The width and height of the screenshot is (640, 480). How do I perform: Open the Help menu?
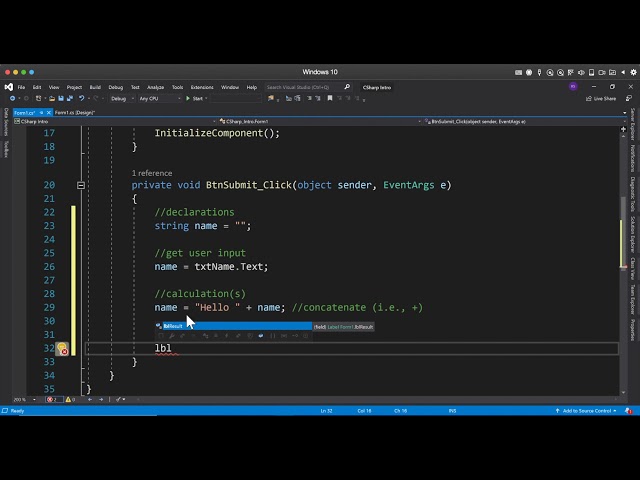(x=252, y=87)
